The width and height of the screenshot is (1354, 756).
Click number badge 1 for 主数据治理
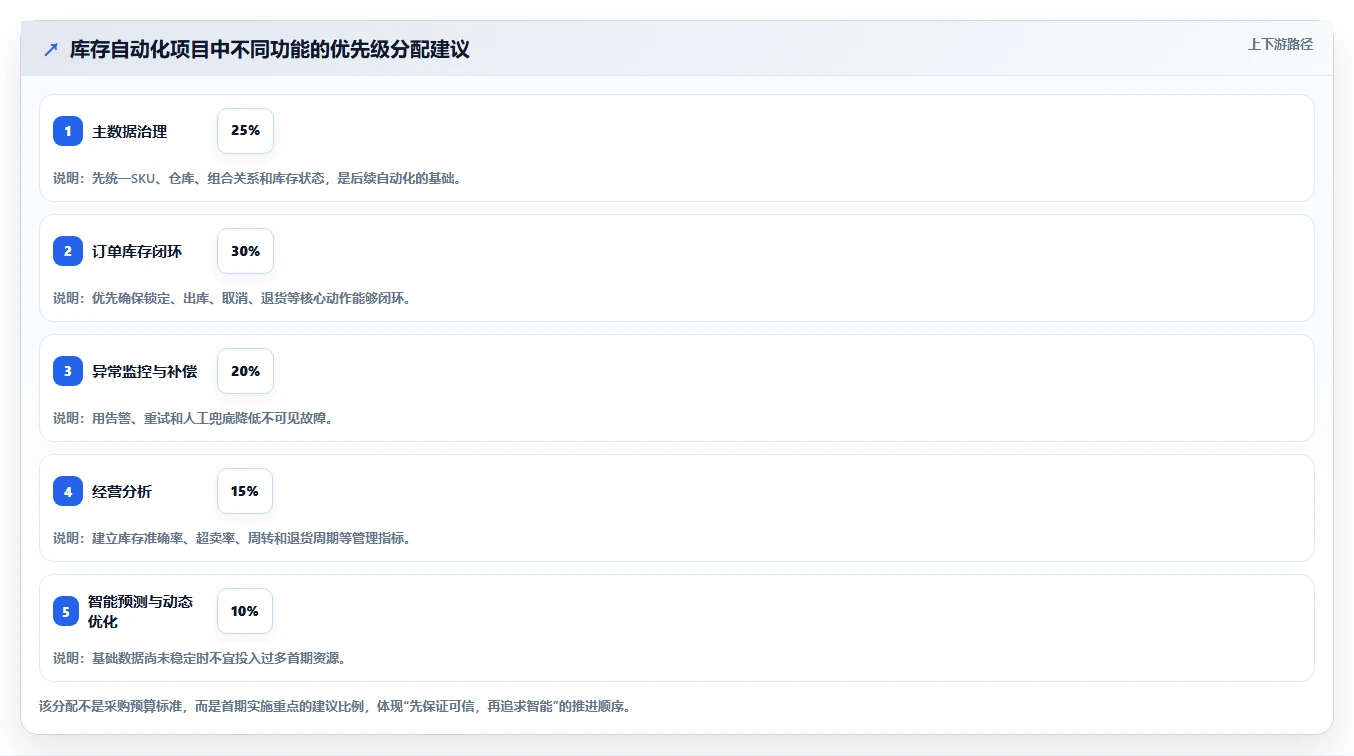click(68, 131)
